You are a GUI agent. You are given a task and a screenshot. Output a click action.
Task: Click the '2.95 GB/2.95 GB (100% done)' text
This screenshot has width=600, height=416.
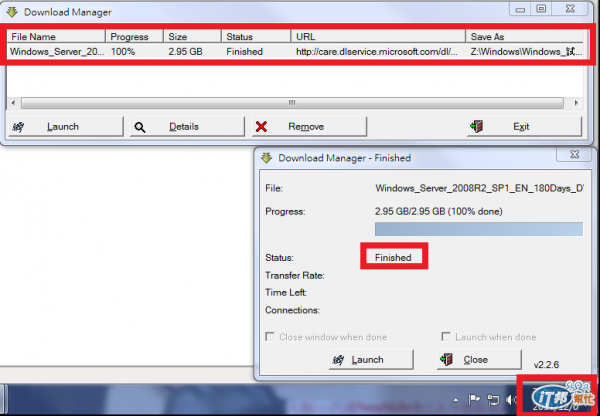tap(439, 211)
